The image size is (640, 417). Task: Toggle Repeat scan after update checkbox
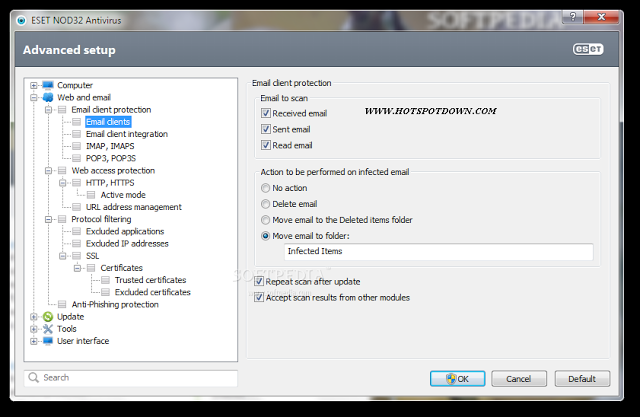pos(259,281)
